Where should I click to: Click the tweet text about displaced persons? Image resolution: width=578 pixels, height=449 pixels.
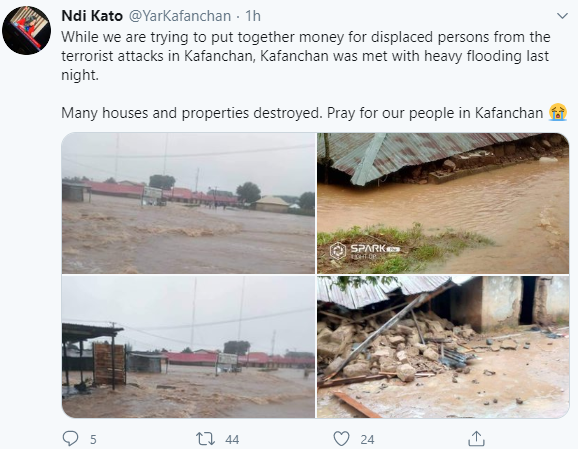coord(306,56)
